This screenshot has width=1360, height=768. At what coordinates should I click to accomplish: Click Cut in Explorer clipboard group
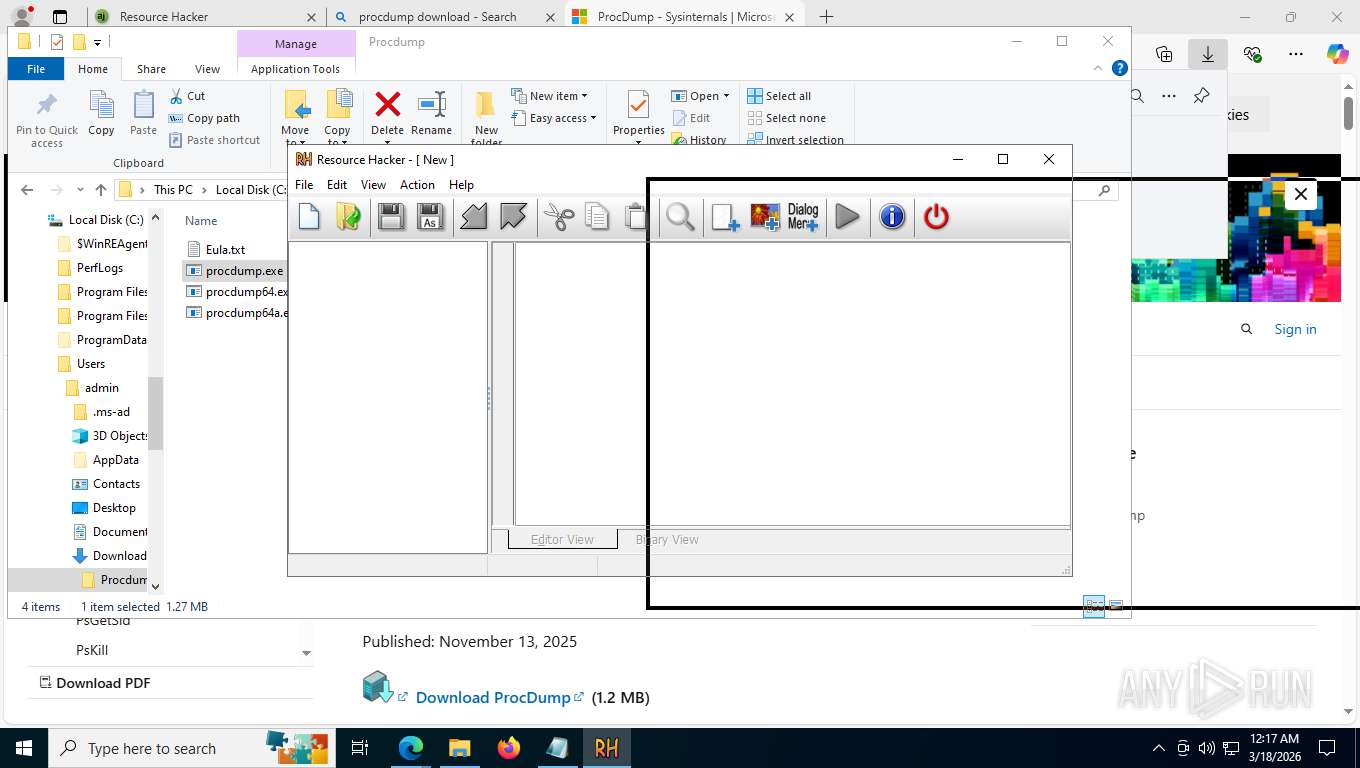(187, 96)
